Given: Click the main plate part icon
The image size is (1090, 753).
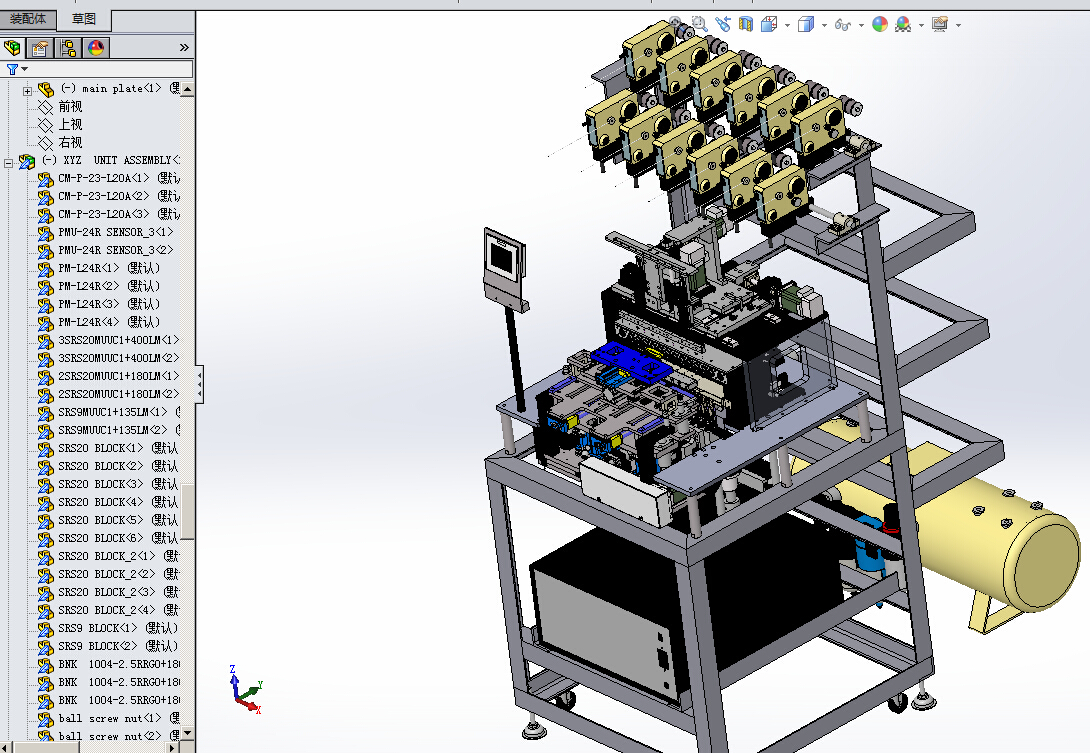Looking at the screenshot, I should [46, 89].
